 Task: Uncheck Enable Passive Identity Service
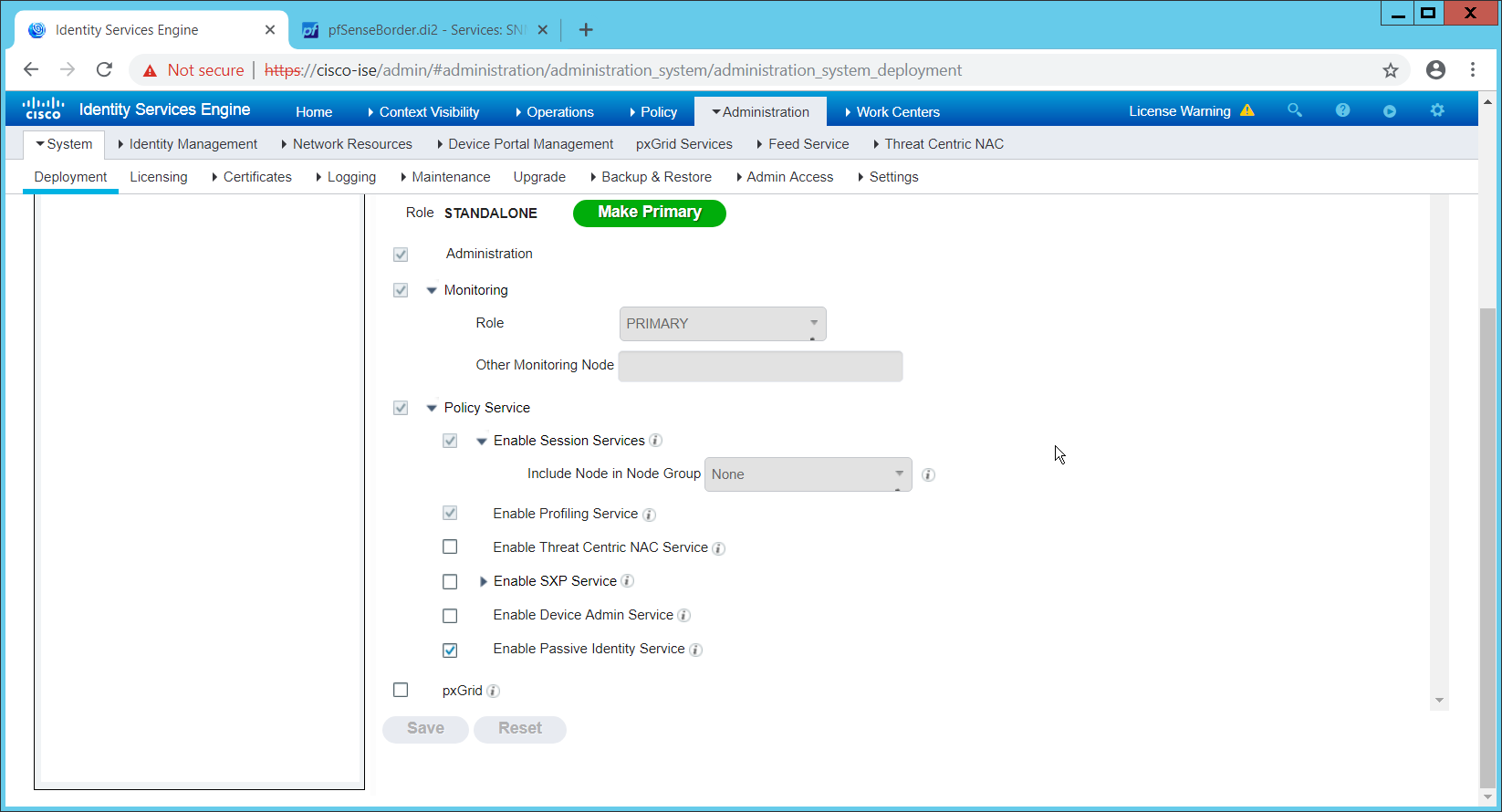tap(450, 651)
